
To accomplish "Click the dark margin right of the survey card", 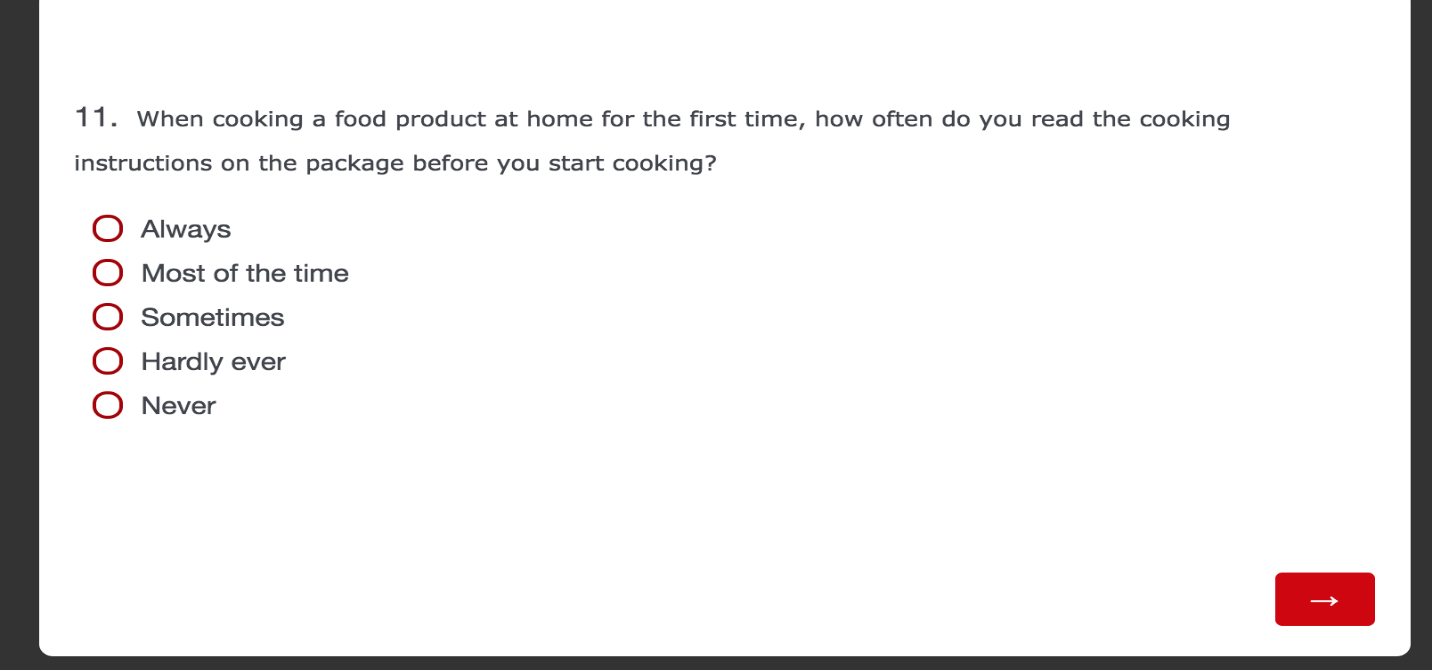I will tap(1421, 335).
